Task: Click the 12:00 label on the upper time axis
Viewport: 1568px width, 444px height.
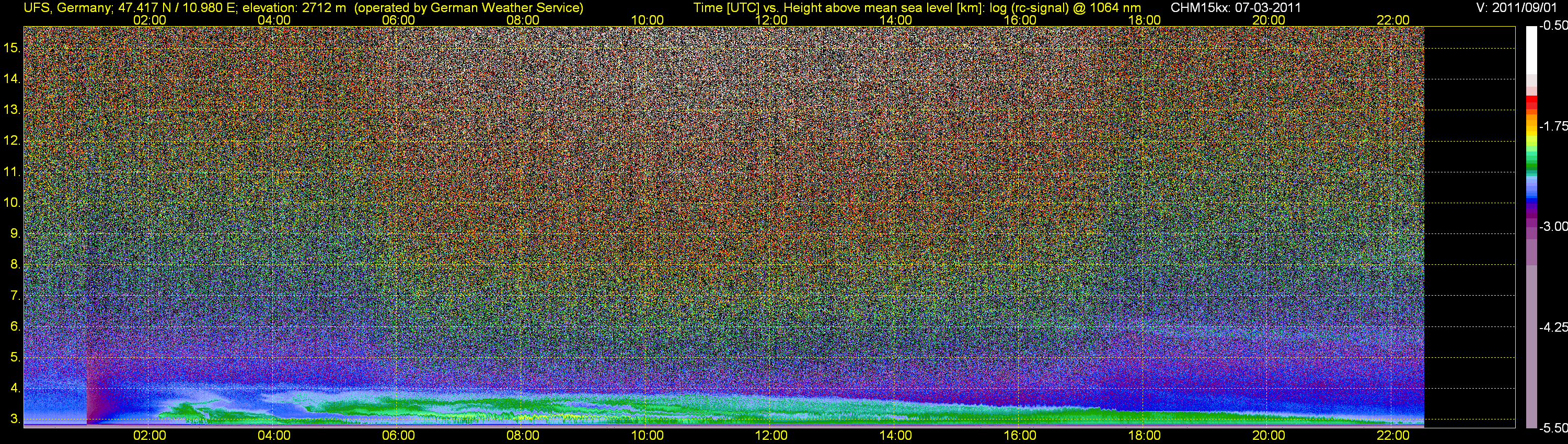Action: (771, 20)
